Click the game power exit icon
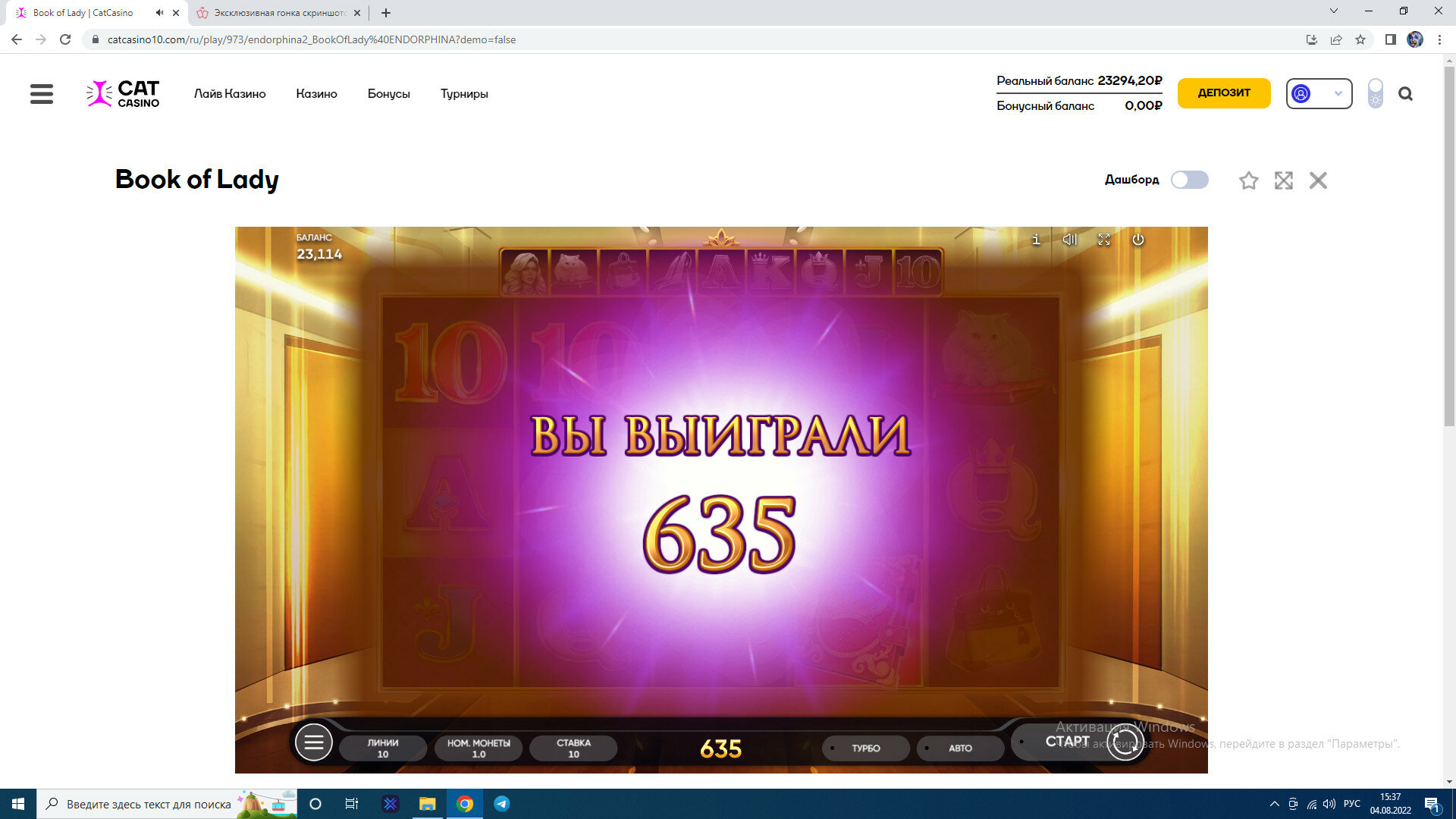This screenshot has height=819, width=1456. coord(1138,240)
